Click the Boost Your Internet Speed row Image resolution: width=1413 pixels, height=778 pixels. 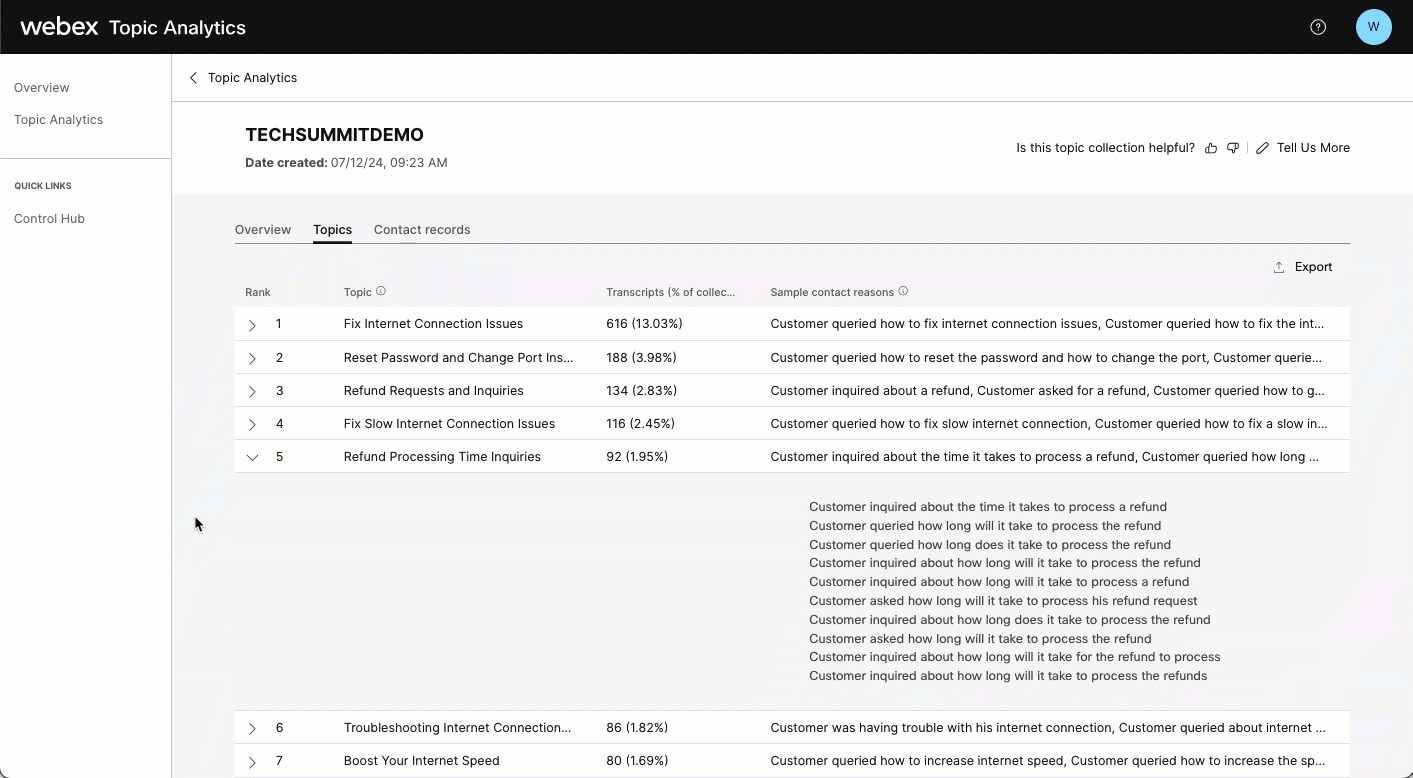(421, 761)
